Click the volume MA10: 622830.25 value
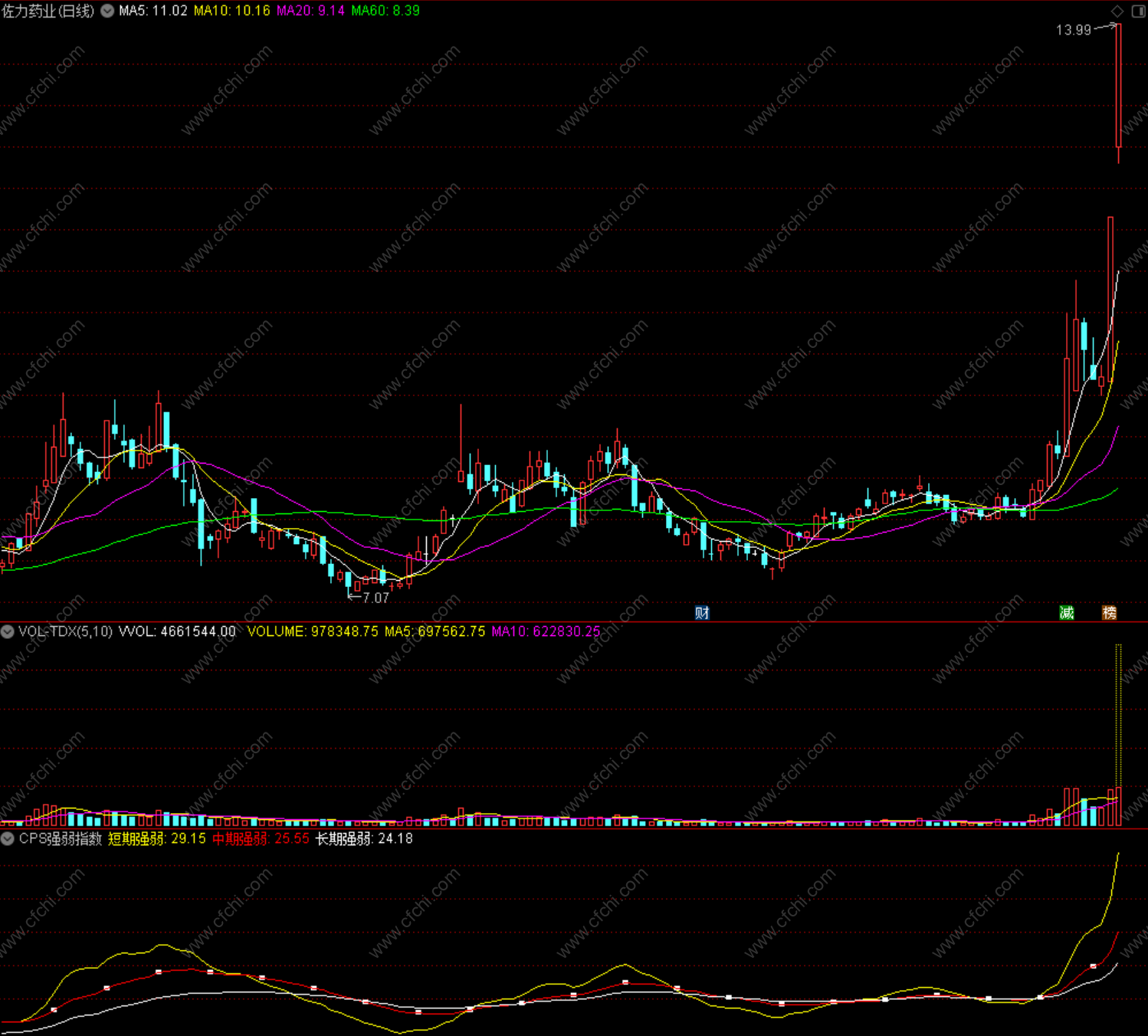Viewport: 1148px width, 1036px height. [x=546, y=631]
